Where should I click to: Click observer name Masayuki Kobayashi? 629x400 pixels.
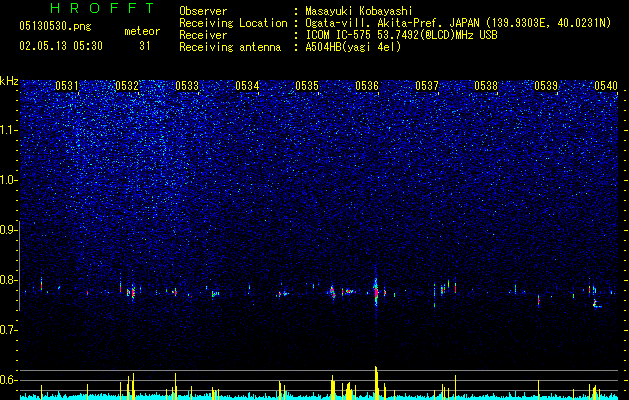pyautogui.click(x=359, y=11)
